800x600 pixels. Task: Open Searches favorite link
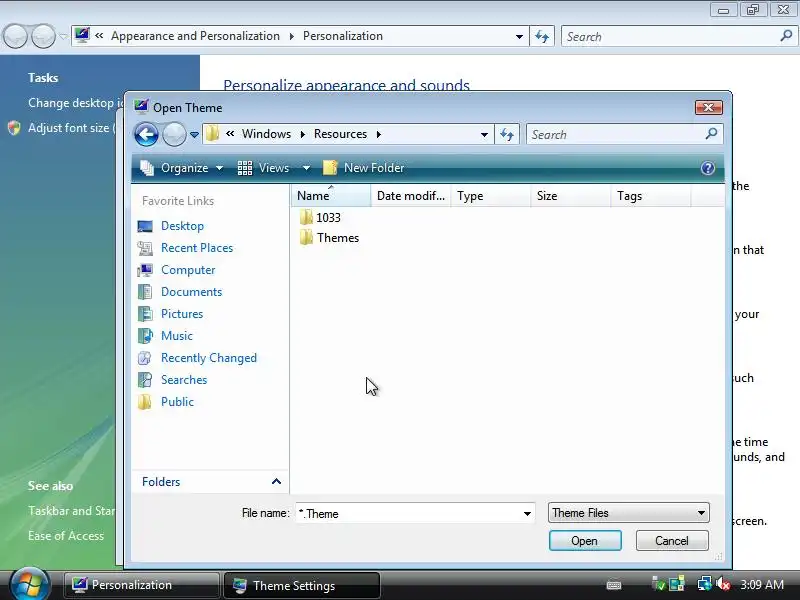point(184,380)
